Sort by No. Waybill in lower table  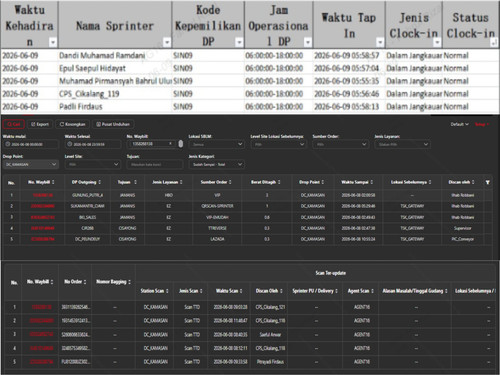[x=52, y=282]
